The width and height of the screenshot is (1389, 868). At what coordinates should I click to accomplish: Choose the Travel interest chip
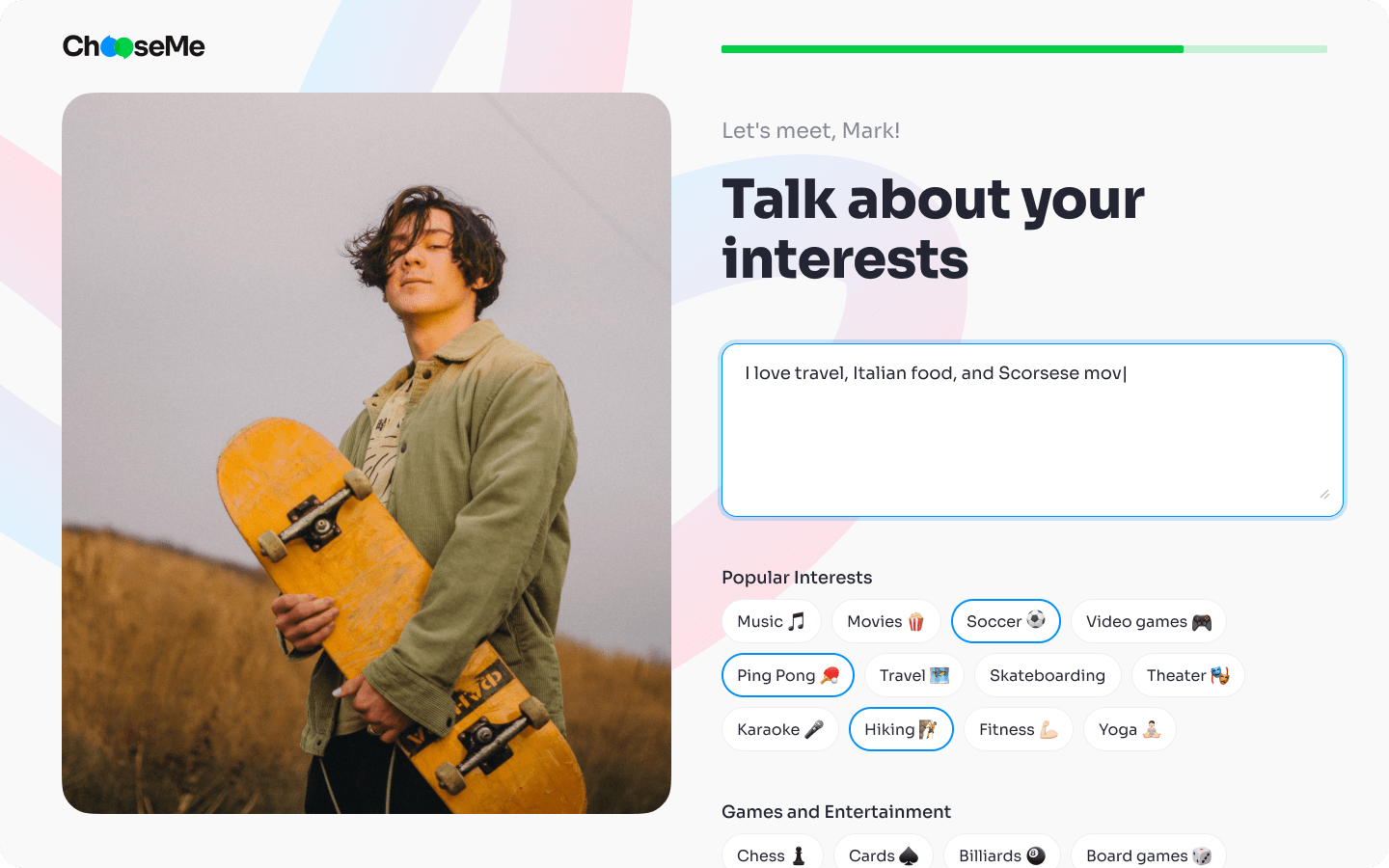click(x=913, y=675)
